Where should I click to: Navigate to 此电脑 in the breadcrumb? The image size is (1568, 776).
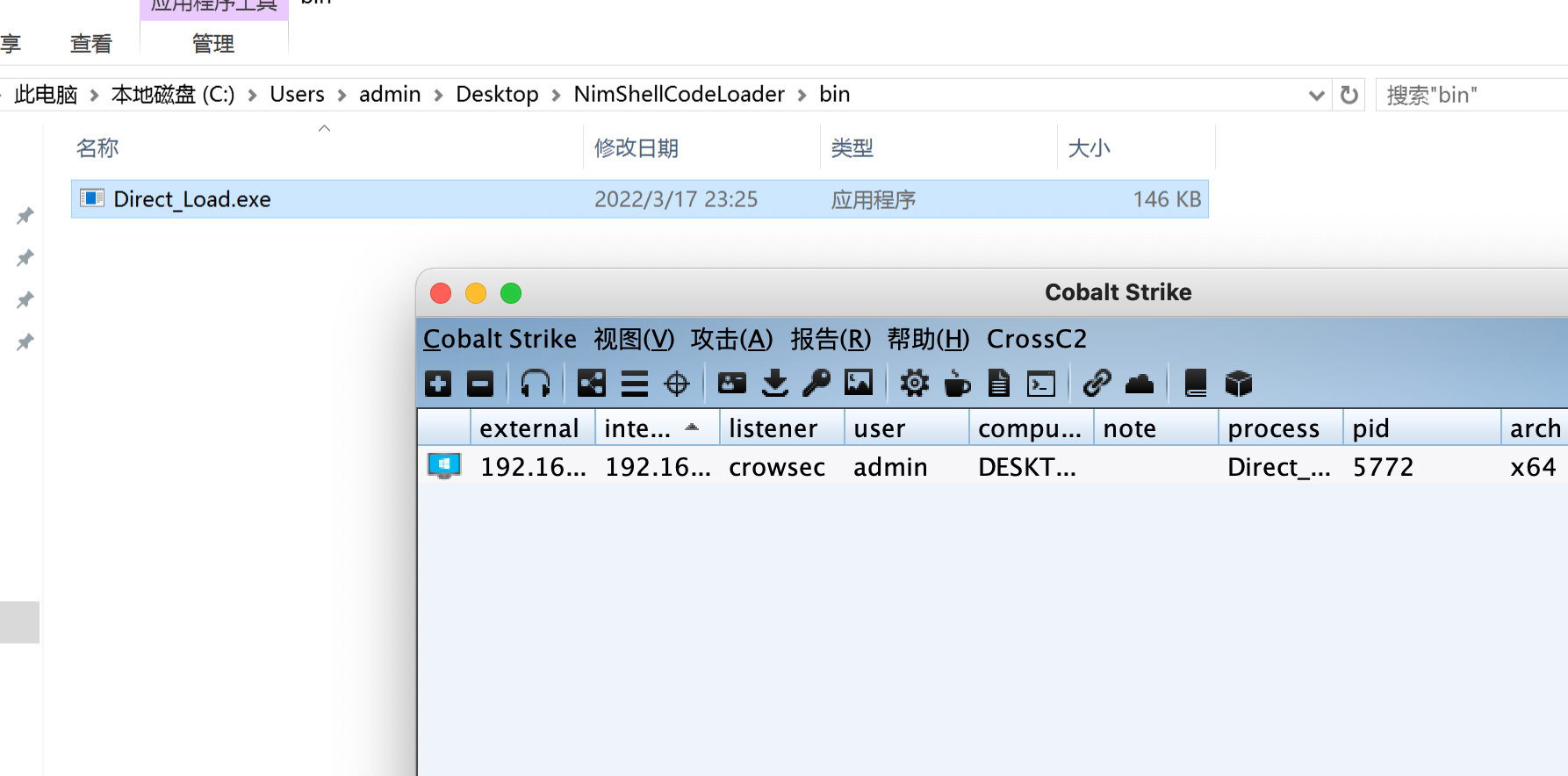point(46,94)
